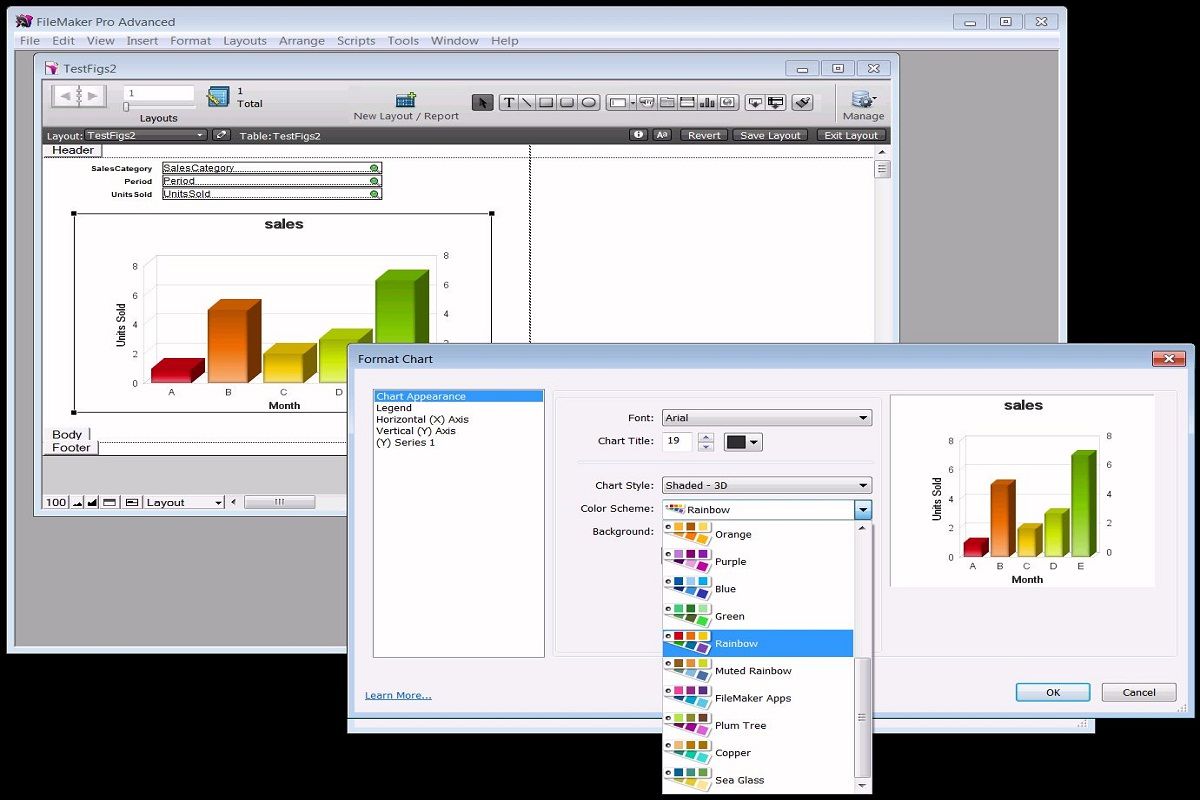This screenshot has height=800, width=1200.
Task: Click the Tab Control tool
Action: (x=666, y=102)
